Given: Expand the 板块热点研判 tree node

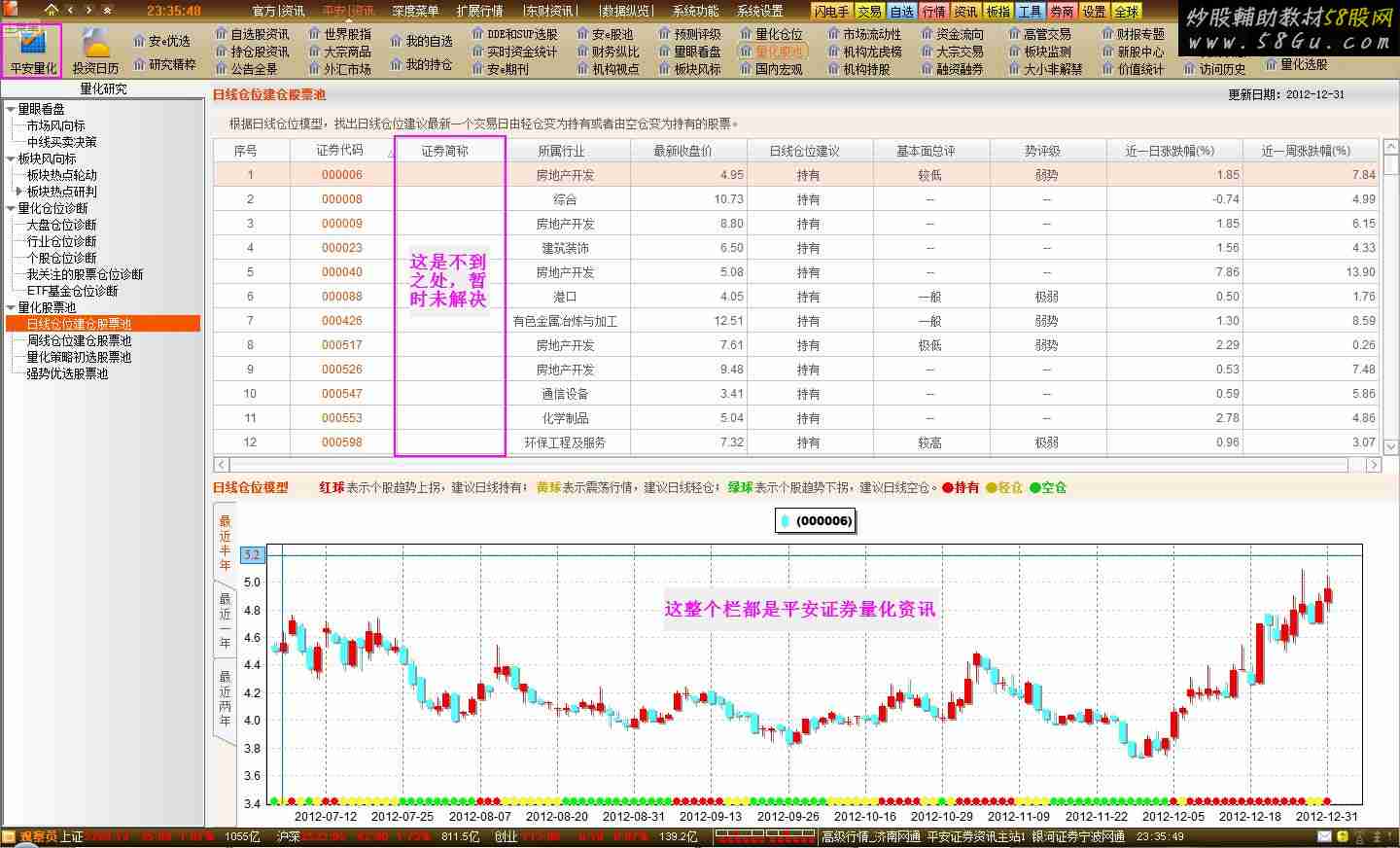Looking at the screenshot, I should coord(18,192).
